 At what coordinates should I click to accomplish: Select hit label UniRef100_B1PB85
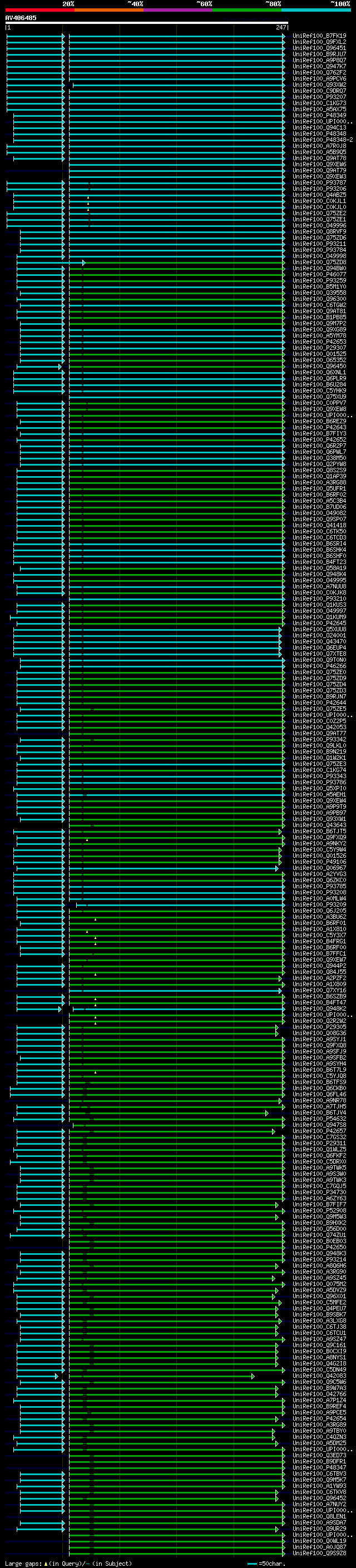coord(319,317)
